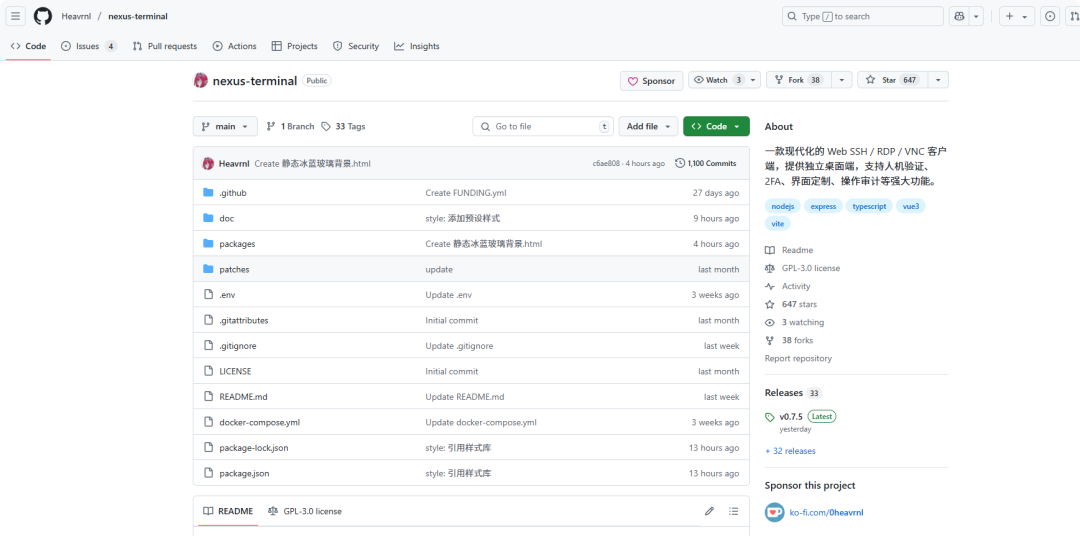Image resolution: width=1080 pixels, height=536 pixels.
Task: Open ko-fi.com/0heavrnl sponsor link
Action: pos(826,513)
